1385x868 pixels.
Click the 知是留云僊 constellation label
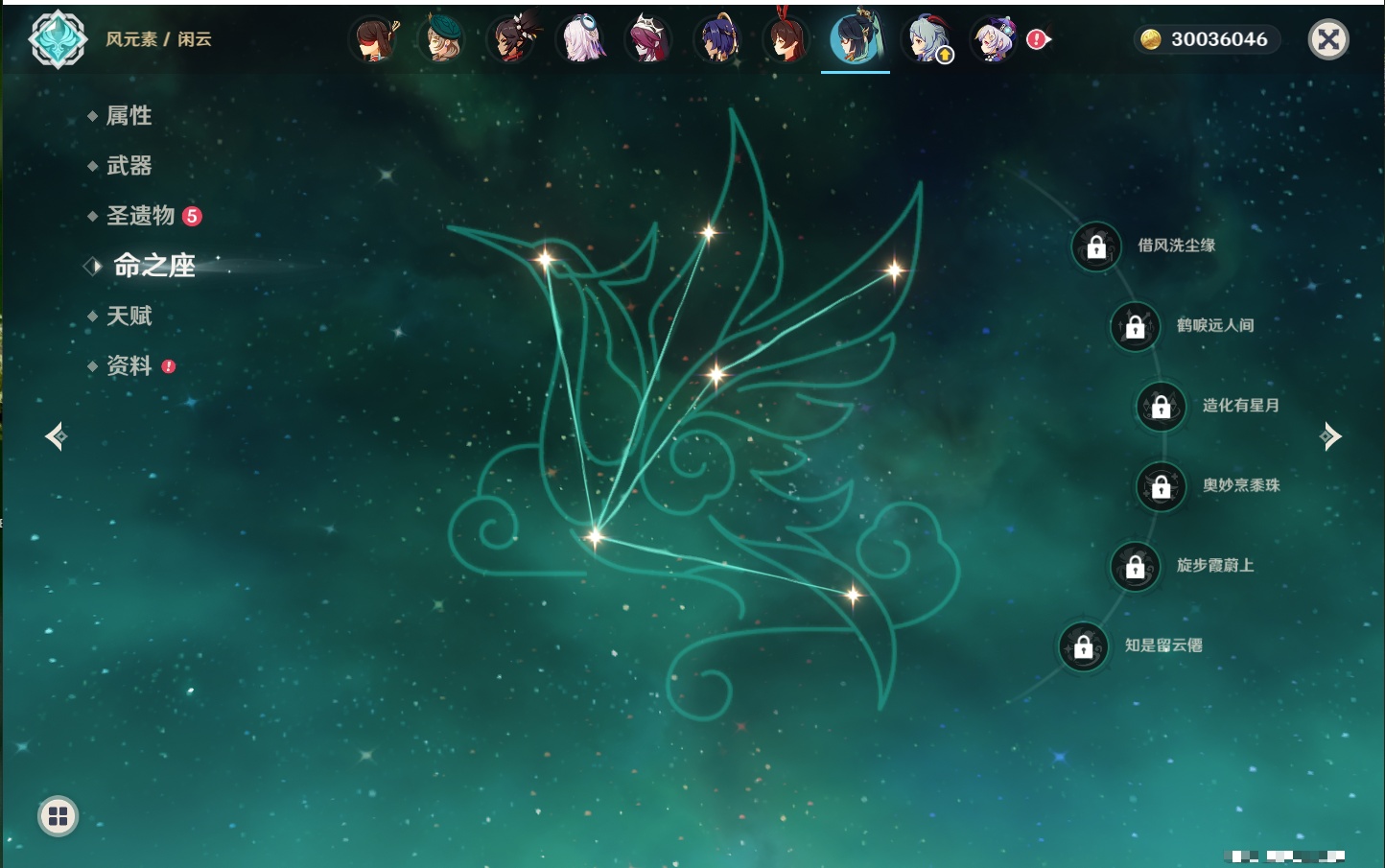(x=1163, y=645)
